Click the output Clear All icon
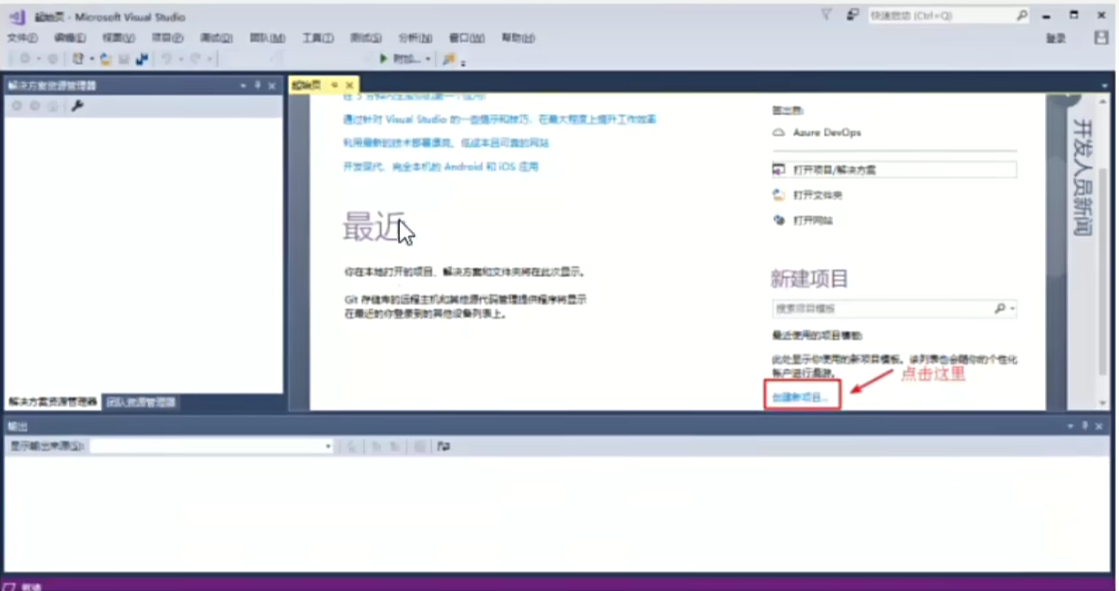The image size is (1119, 591). pos(420,446)
